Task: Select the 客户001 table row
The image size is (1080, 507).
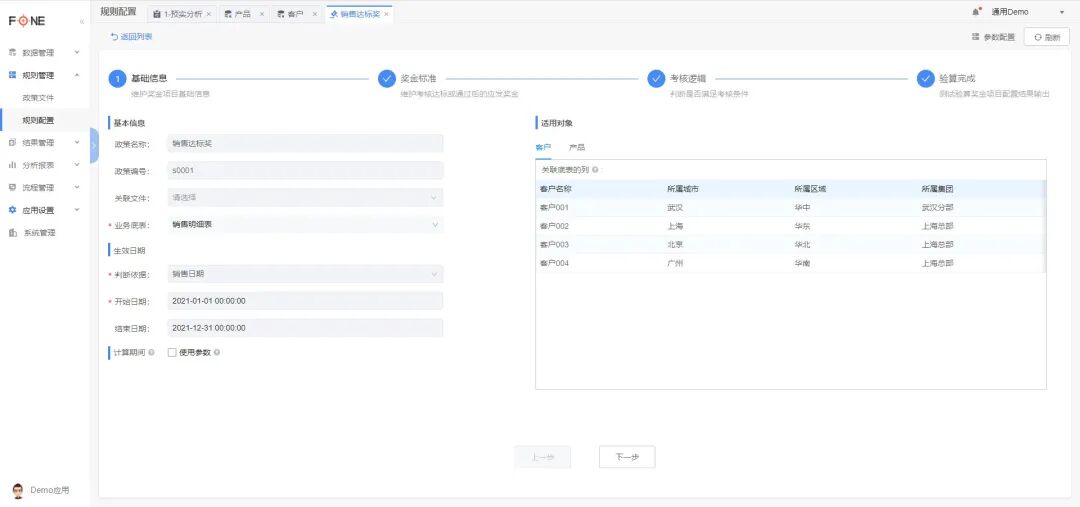Action: click(790, 207)
